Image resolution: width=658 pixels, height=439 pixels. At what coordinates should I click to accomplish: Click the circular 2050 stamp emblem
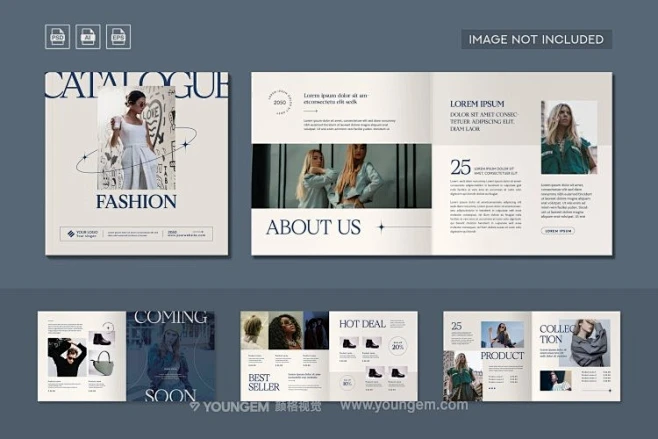(x=279, y=102)
